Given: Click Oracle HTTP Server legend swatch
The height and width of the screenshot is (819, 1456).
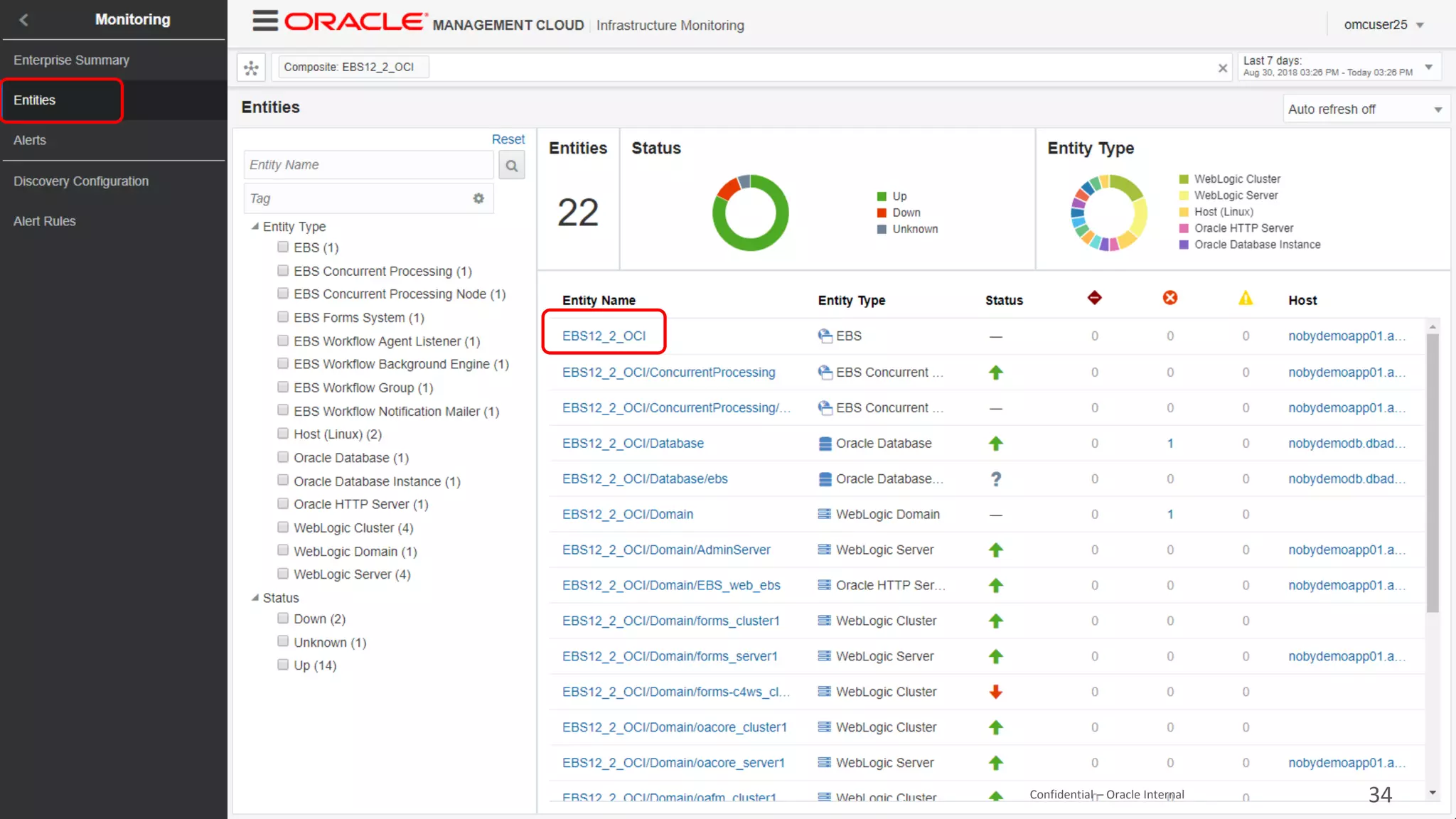Looking at the screenshot, I should (x=1184, y=228).
